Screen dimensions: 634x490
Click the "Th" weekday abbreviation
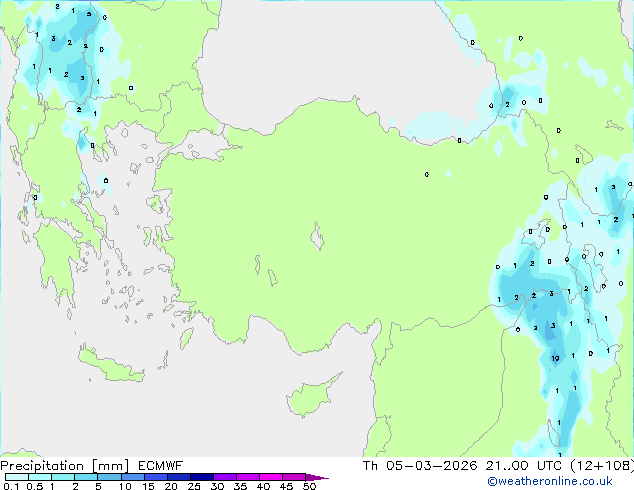[370, 466]
